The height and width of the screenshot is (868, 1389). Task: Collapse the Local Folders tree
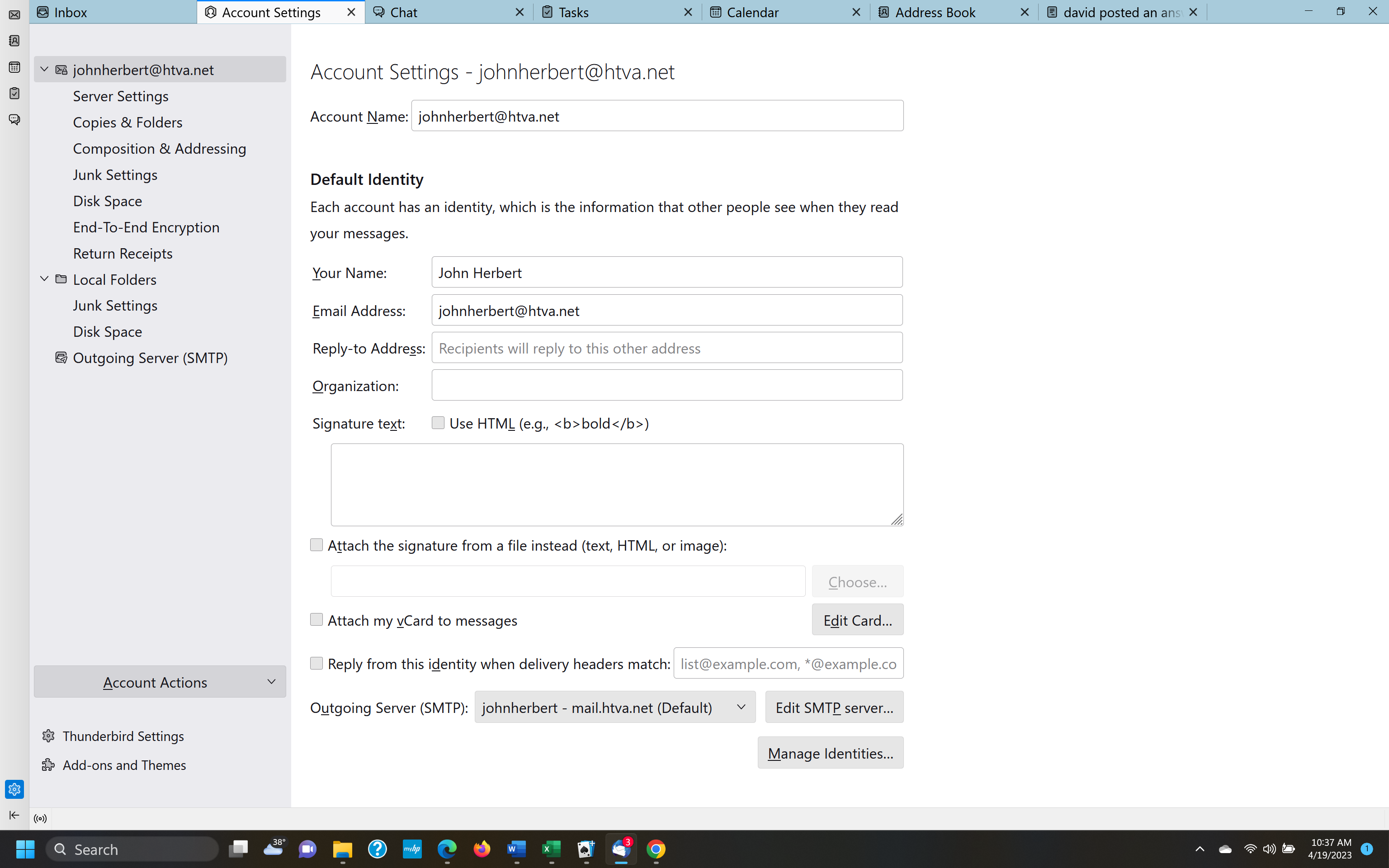coord(44,279)
